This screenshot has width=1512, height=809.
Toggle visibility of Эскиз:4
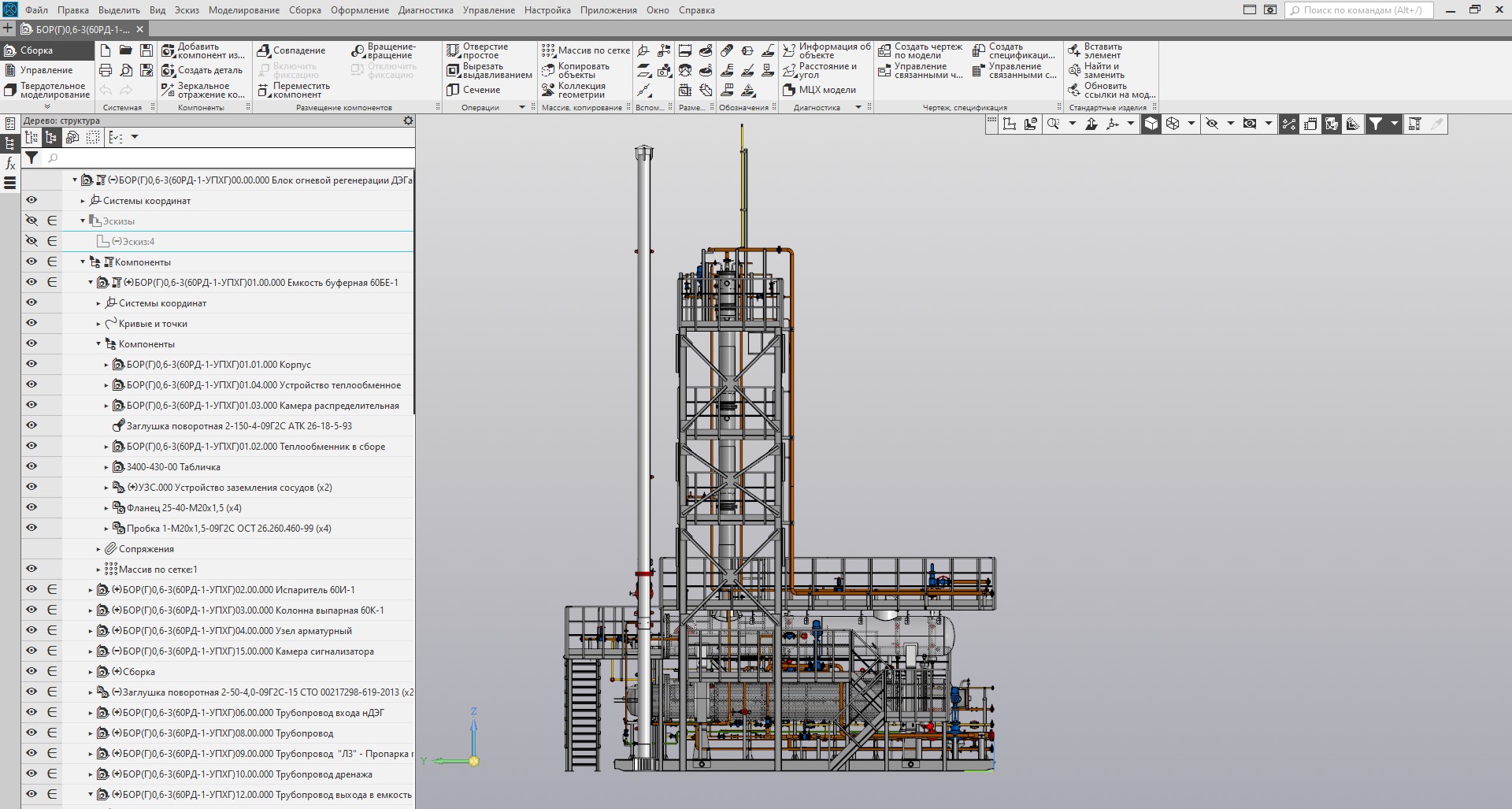coord(31,241)
